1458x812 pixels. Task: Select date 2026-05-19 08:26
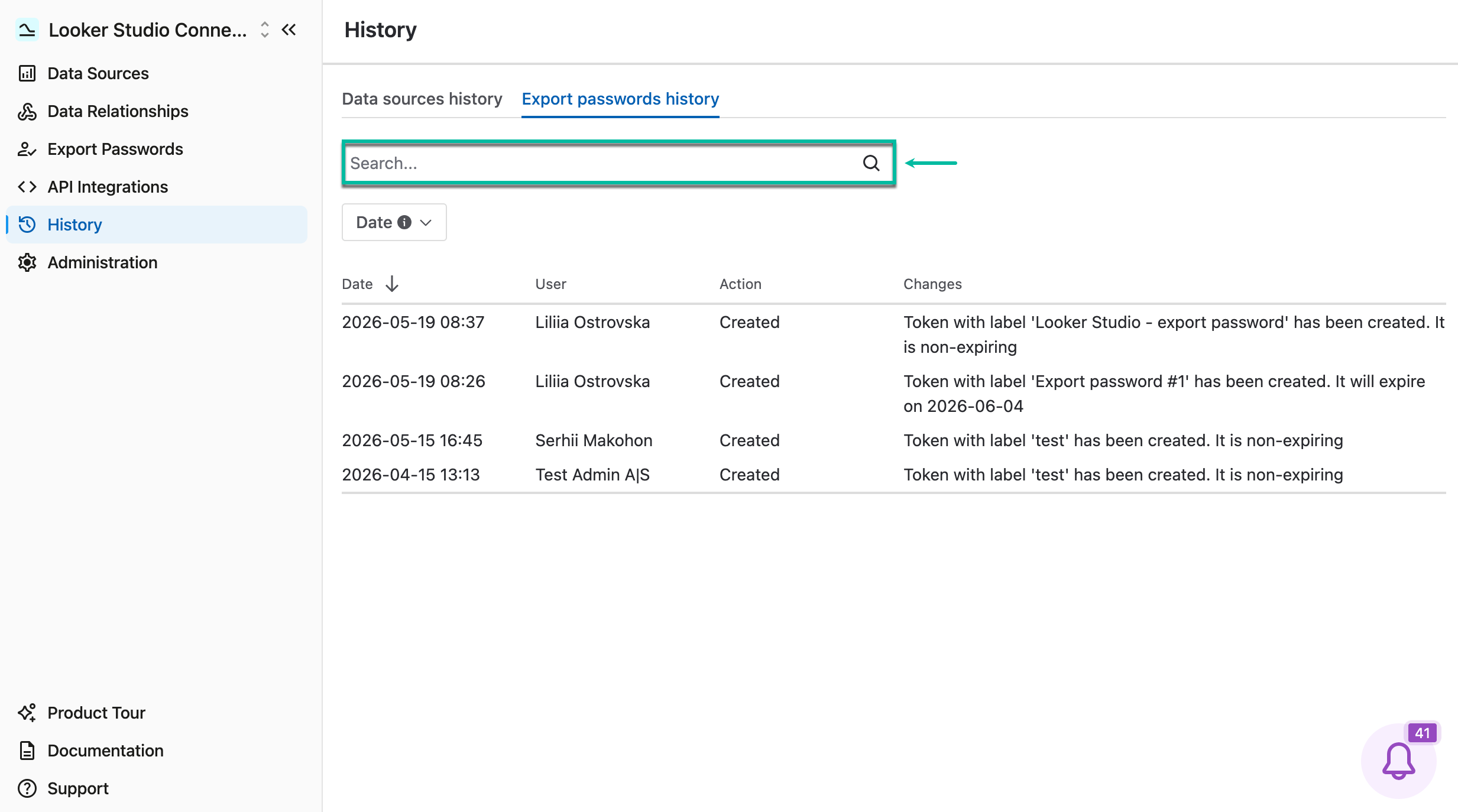[413, 381]
